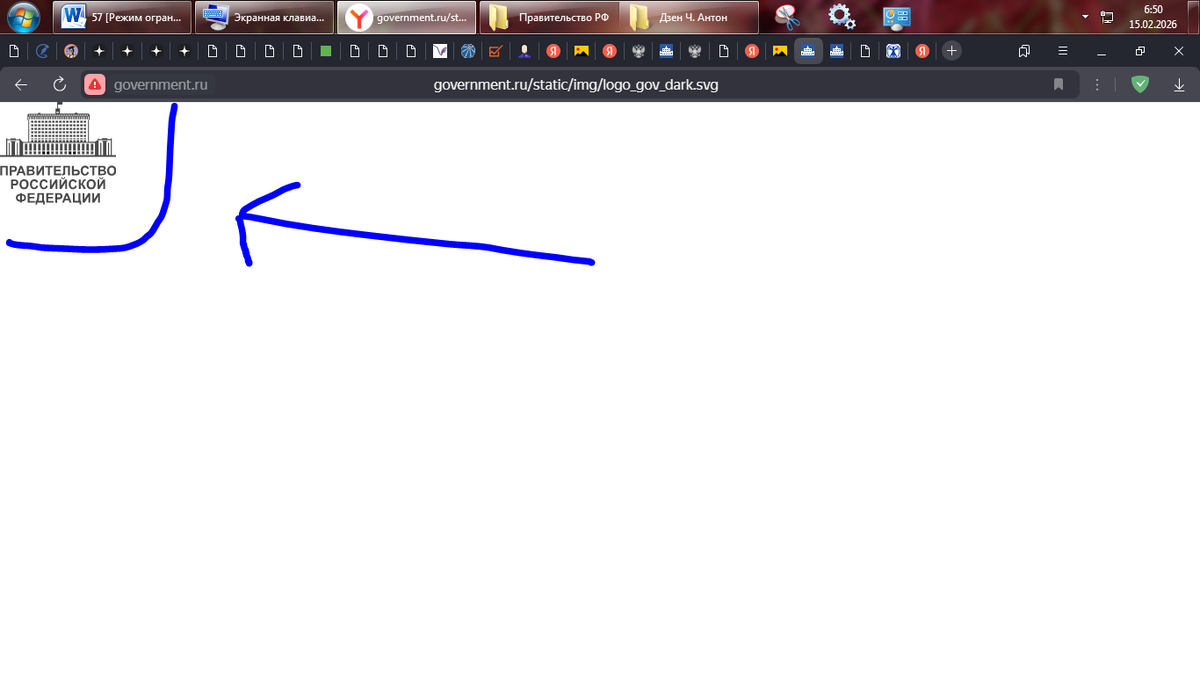Open the Дзен Ч. Антон folder window
The height and width of the screenshot is (675, 1200).
click(x=690, y=17)
